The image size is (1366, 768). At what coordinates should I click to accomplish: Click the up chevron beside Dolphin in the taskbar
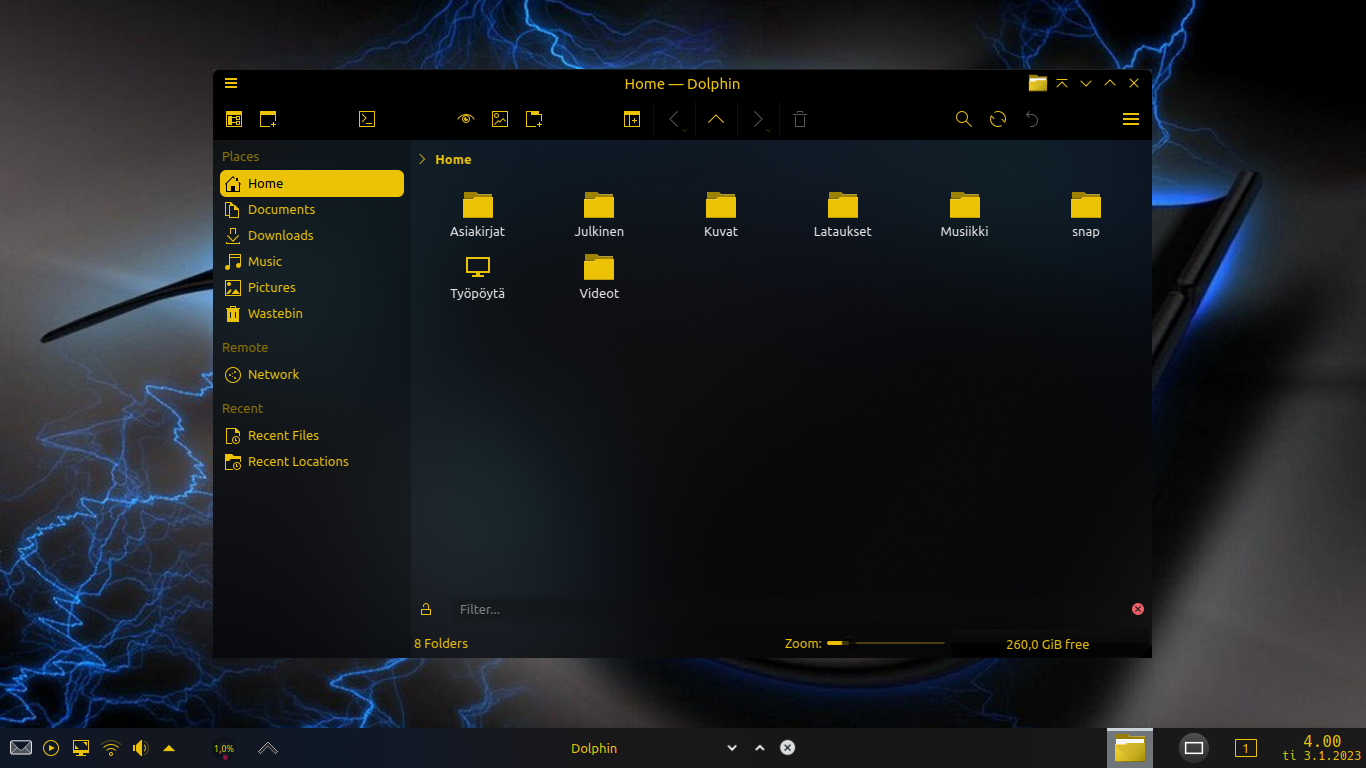(759, 748)
